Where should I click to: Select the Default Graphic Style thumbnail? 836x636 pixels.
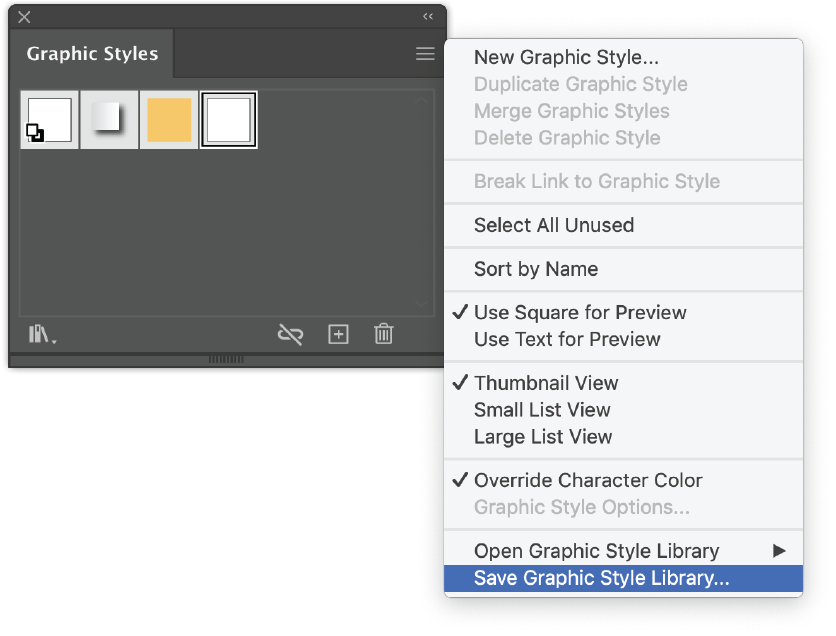click(x=50, y=120)
